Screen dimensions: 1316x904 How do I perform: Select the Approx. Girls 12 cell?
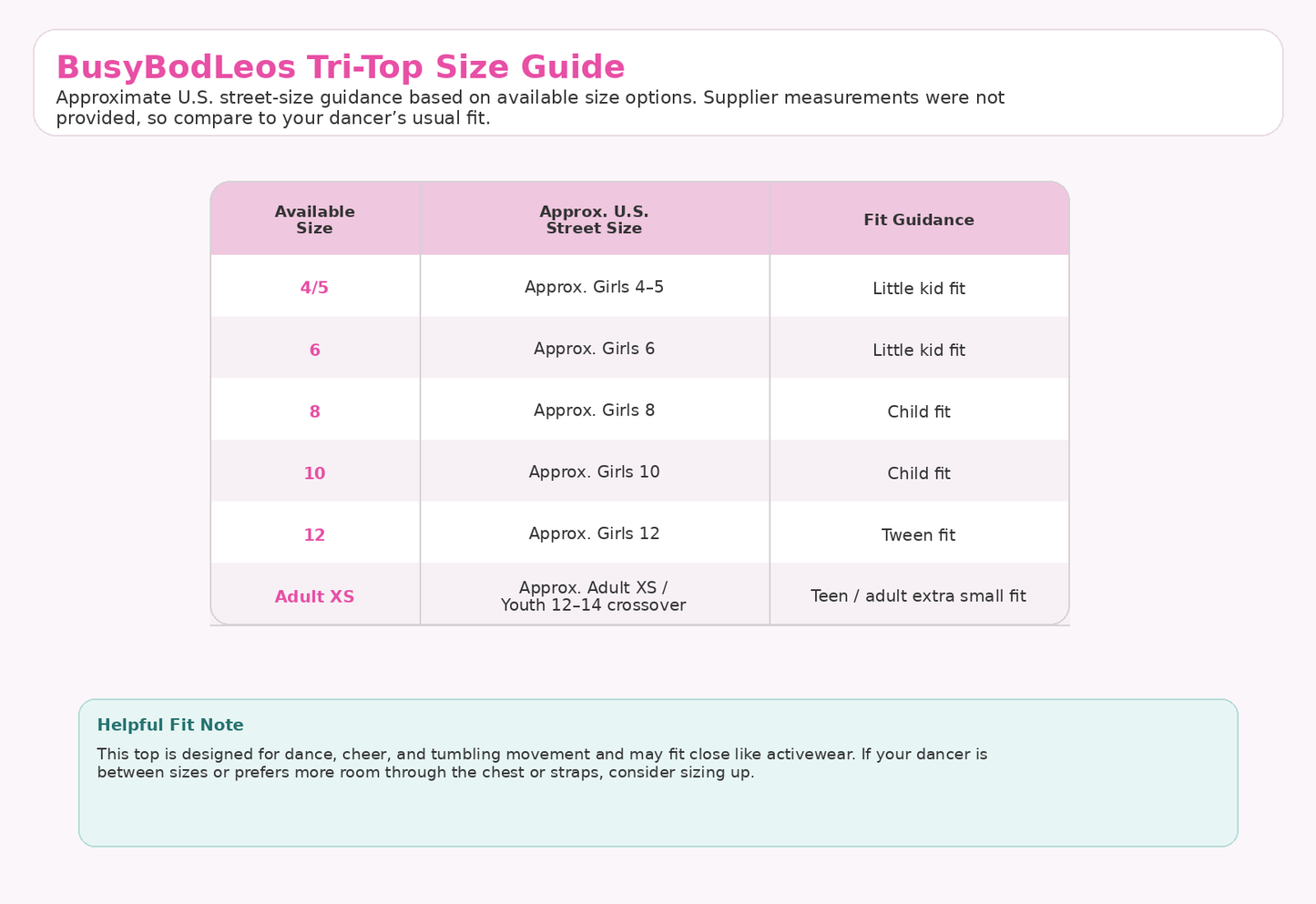click(594, 535)
